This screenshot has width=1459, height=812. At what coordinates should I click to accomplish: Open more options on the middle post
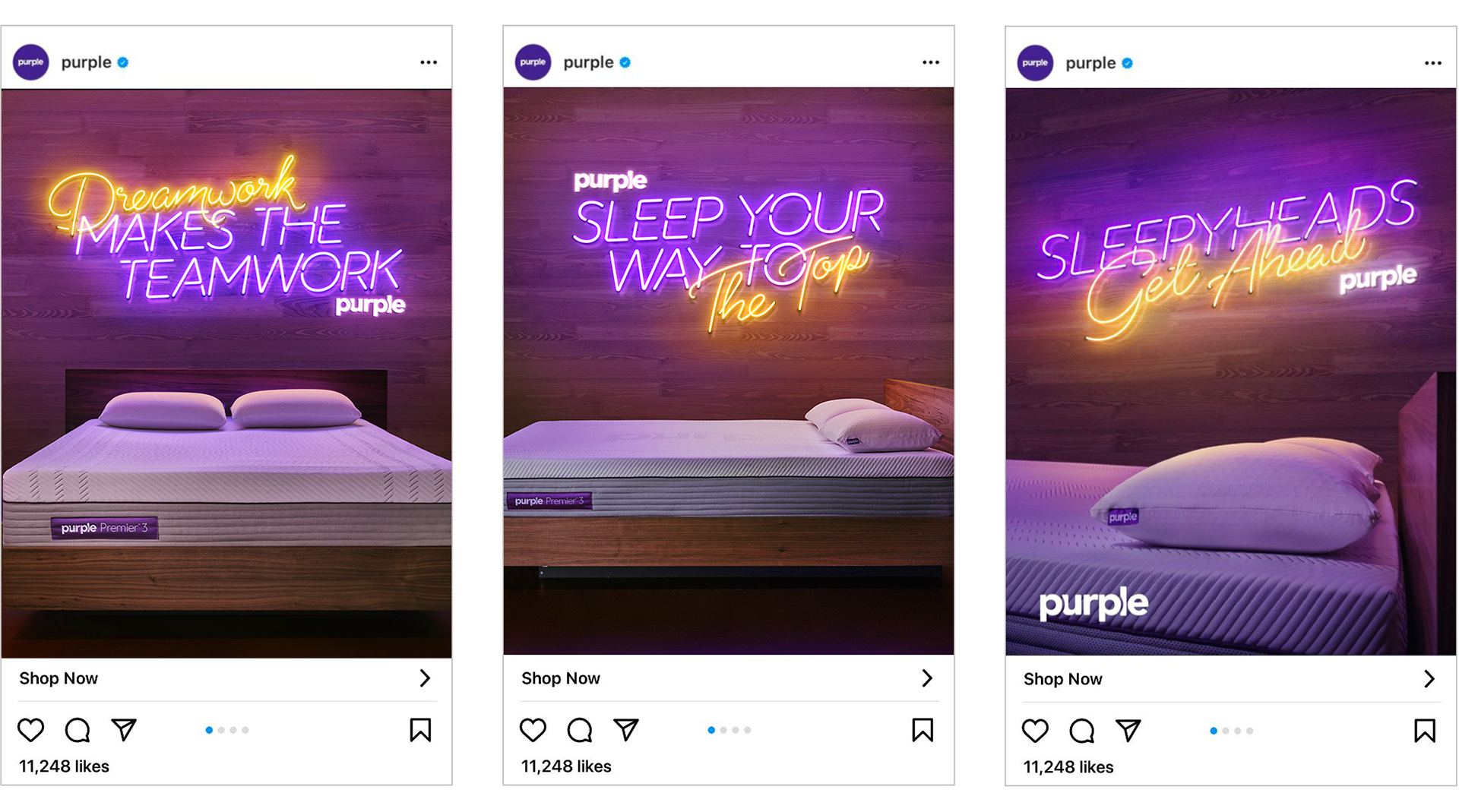point(931,62)
